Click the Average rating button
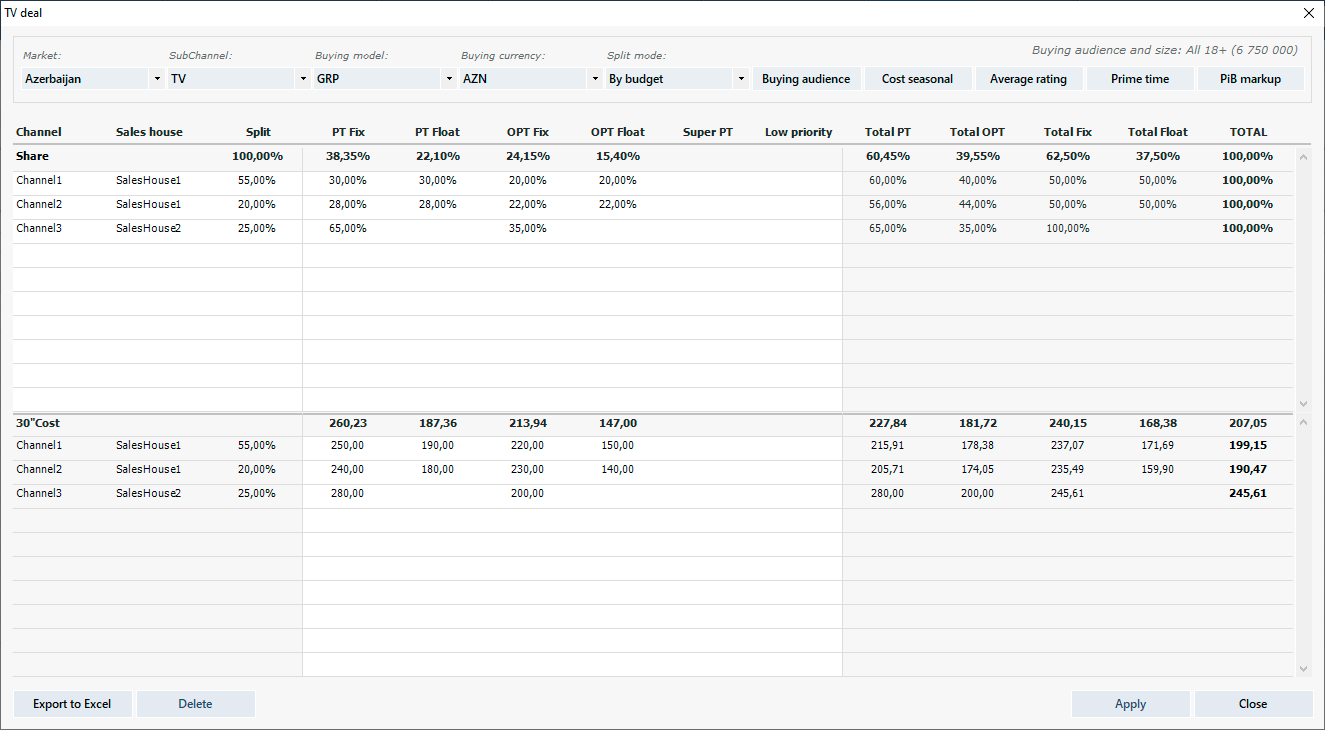The width and height of the screenshot is (1325, 730). (1028, 79)
